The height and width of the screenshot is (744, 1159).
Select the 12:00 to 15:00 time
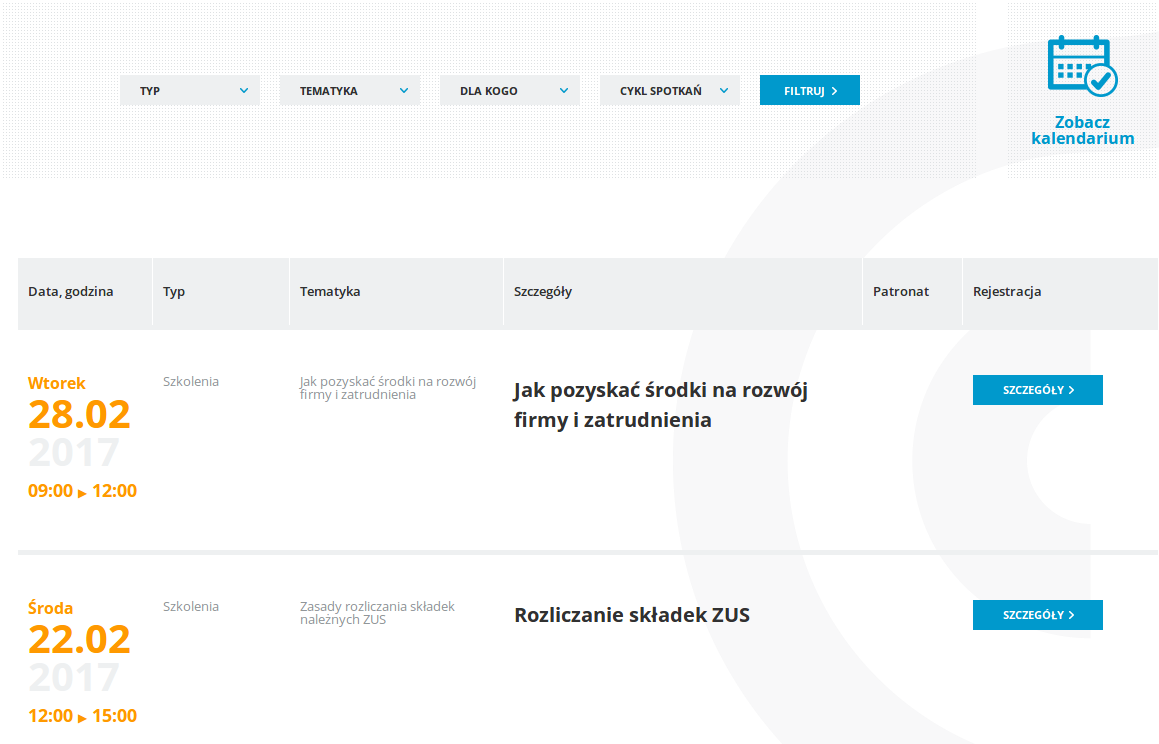(82, 716)
